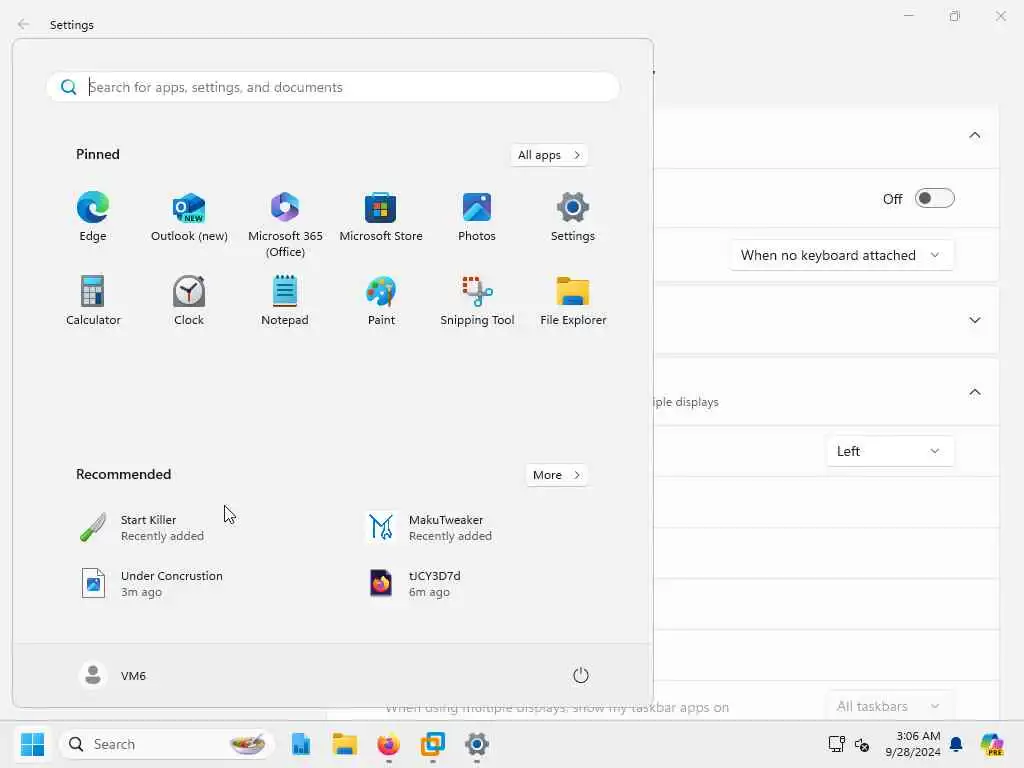The width and height of the screenshot is (1024, 768).
Task: Open File Explorer pinned app
Action: [573, 301]
